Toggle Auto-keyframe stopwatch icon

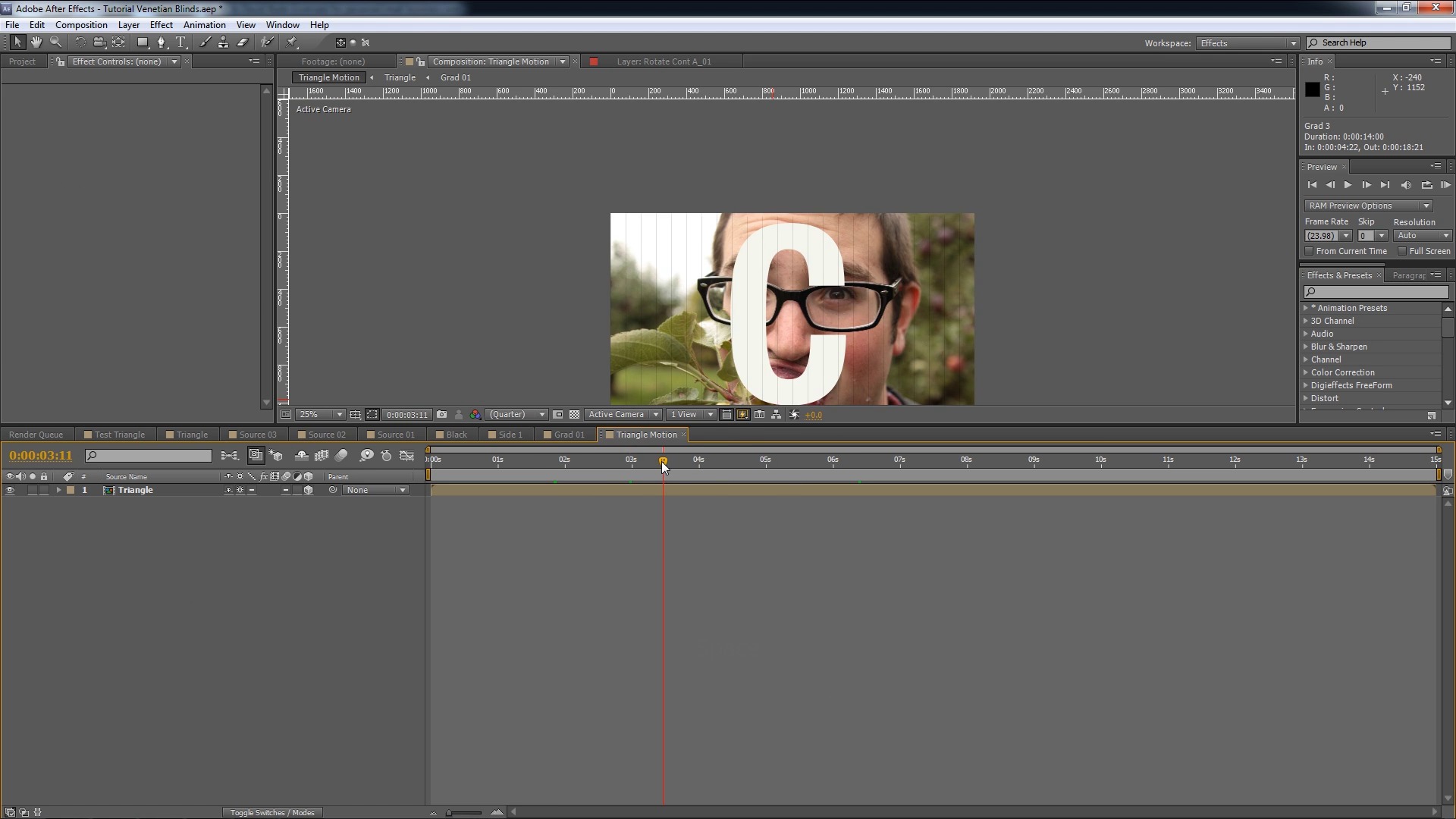[x=386, y=456]
